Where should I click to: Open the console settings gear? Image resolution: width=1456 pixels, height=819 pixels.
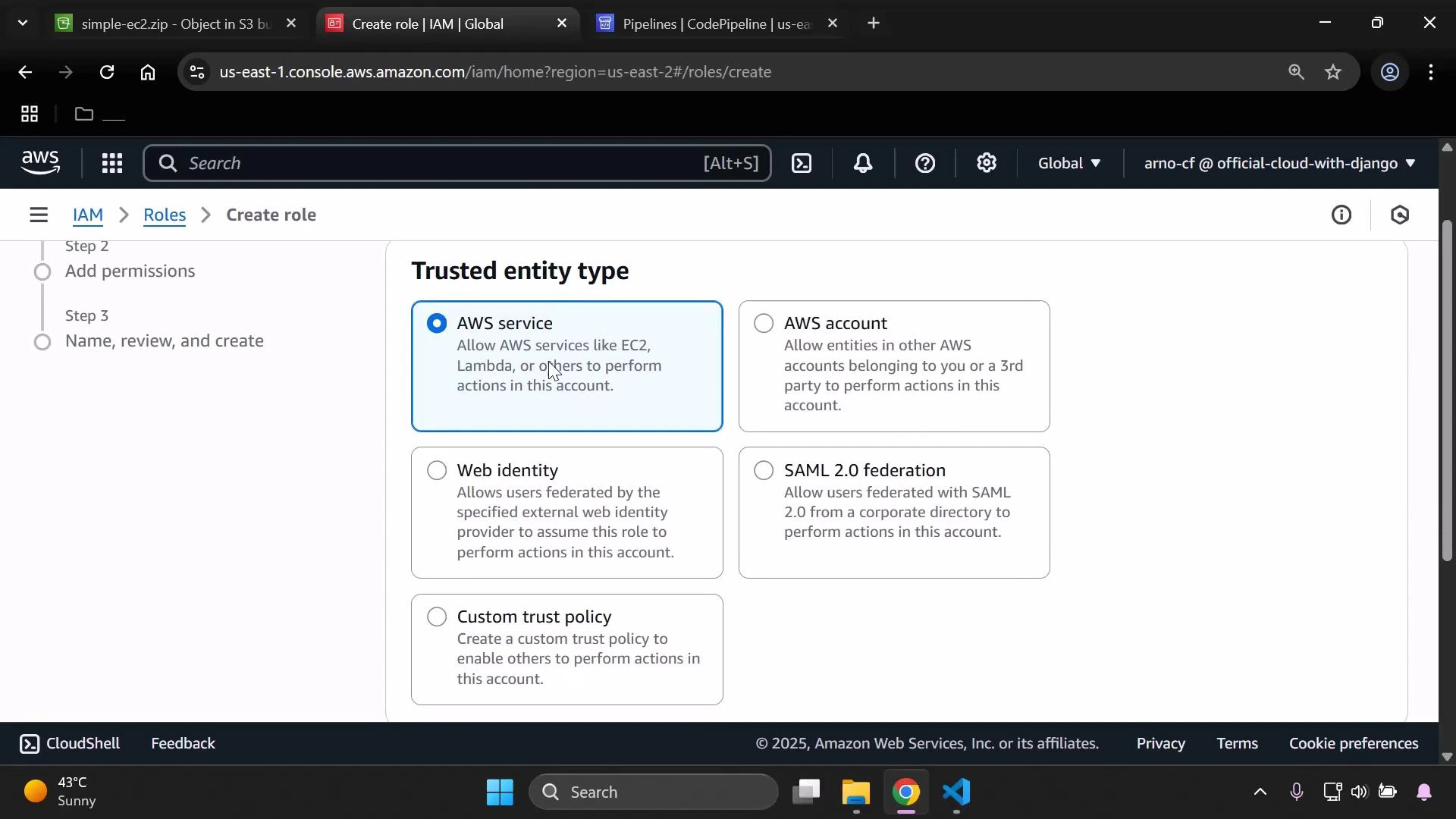pos(986,163)
